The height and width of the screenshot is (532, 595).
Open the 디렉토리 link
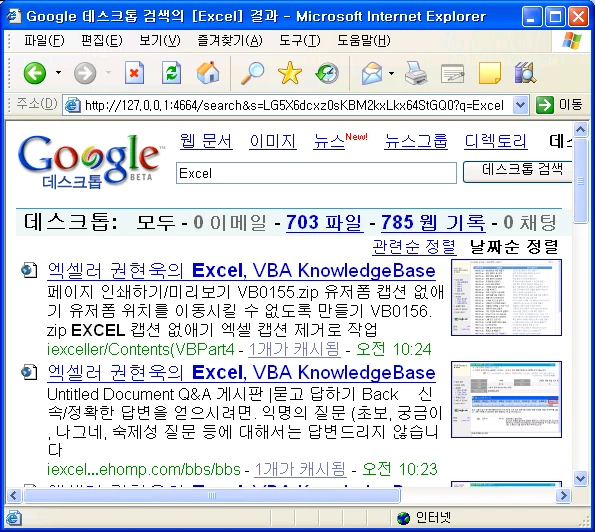[x=495, y=141]
